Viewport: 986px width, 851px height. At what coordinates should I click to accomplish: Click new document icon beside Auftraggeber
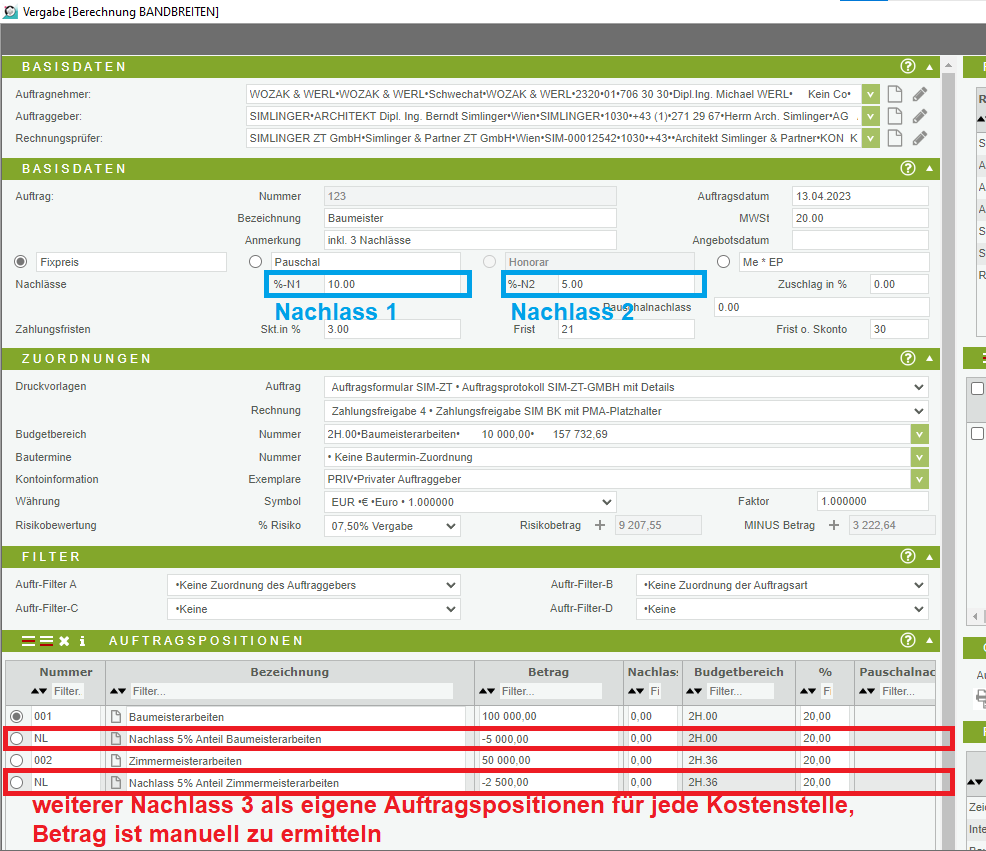coord(896,116)
